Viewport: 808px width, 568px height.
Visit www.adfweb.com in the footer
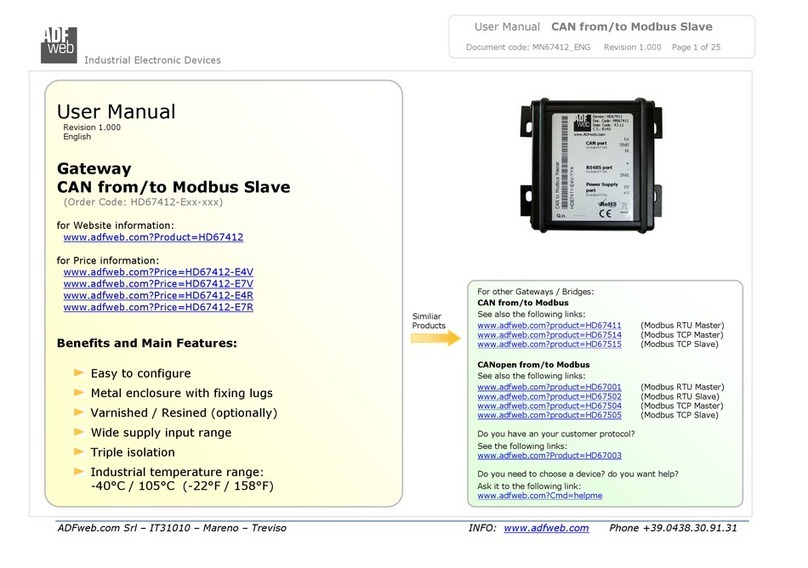[546, 528]
